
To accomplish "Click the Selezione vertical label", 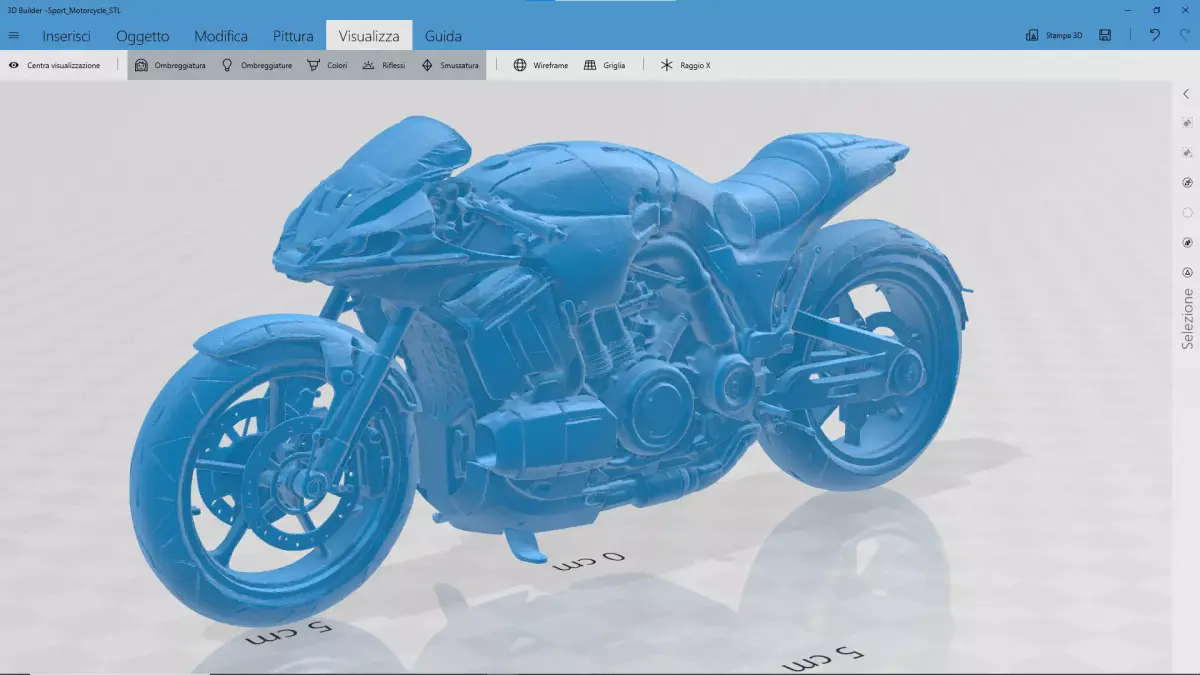I will click(x=1187, y=319).
